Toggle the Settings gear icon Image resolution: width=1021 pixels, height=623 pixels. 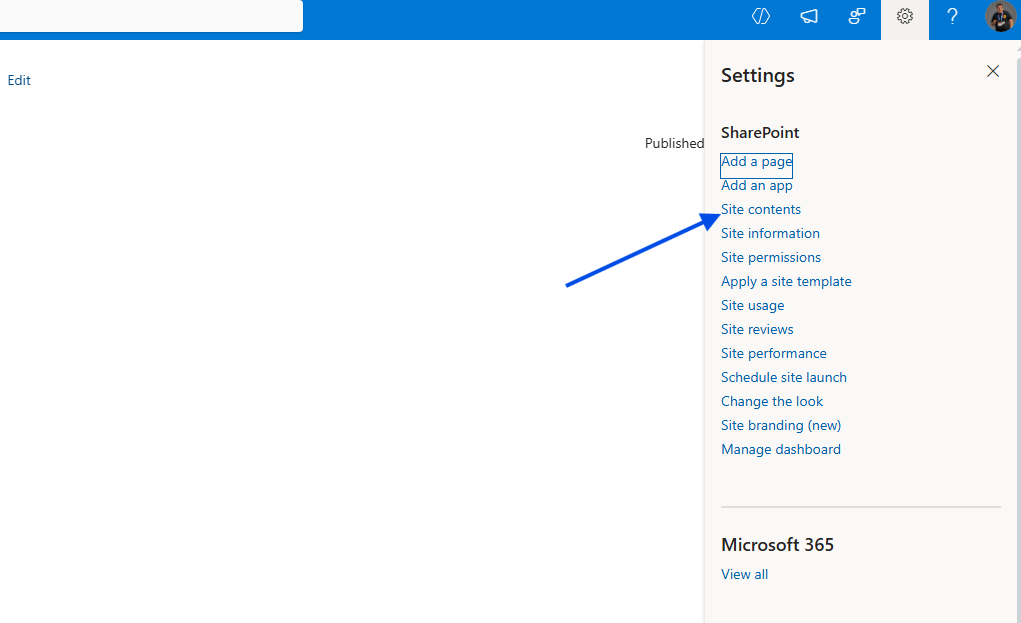click(x=905, y=17)
